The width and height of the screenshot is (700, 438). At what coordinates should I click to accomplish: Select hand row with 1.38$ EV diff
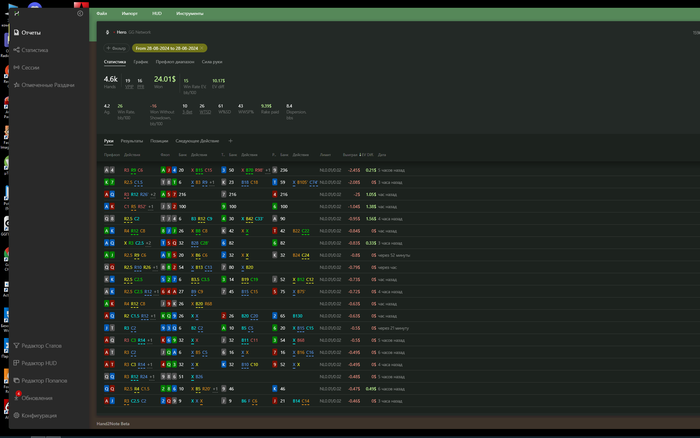(x=397, y=206)
